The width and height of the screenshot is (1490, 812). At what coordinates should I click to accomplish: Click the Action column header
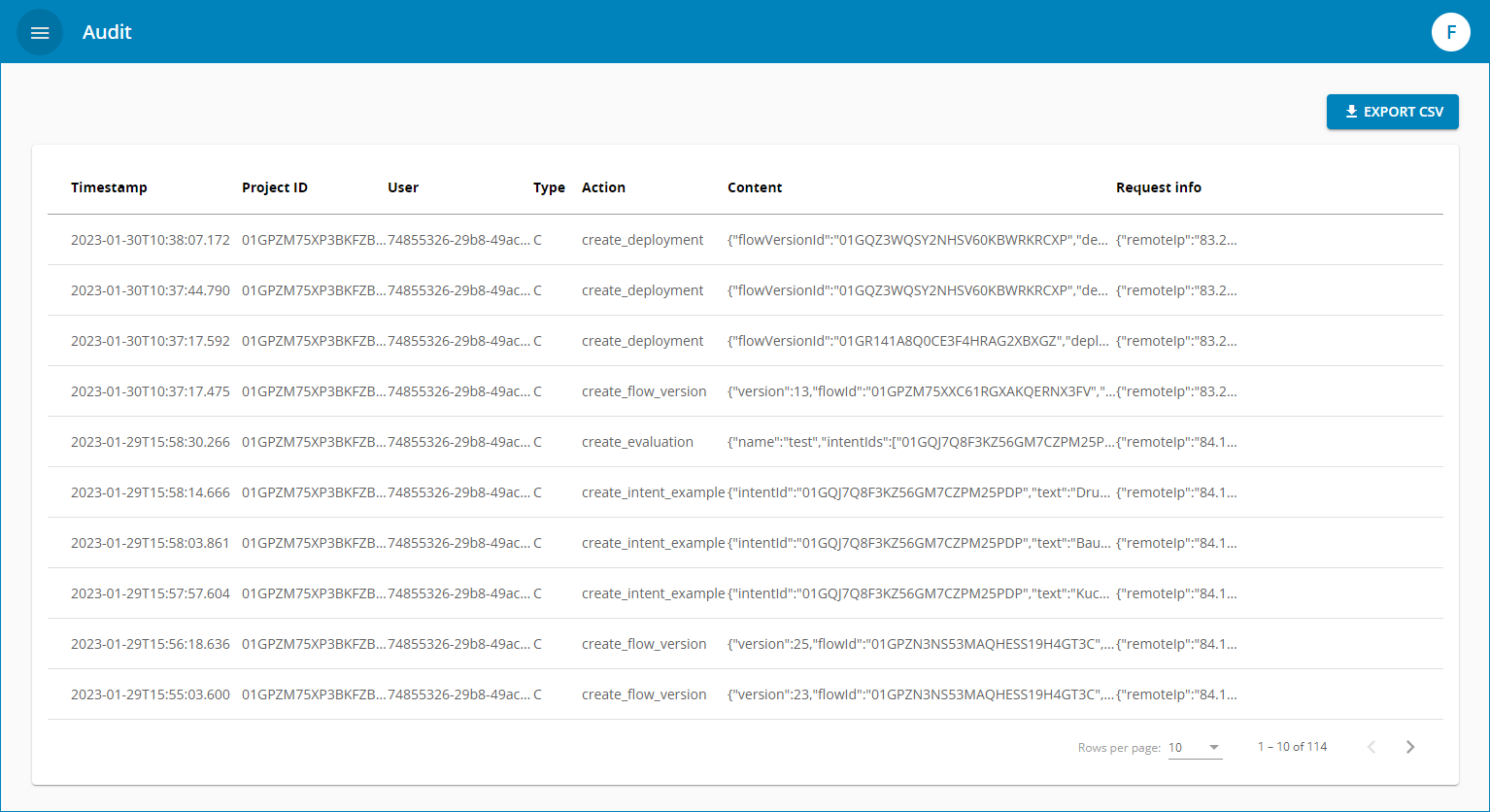click(603, 187)
